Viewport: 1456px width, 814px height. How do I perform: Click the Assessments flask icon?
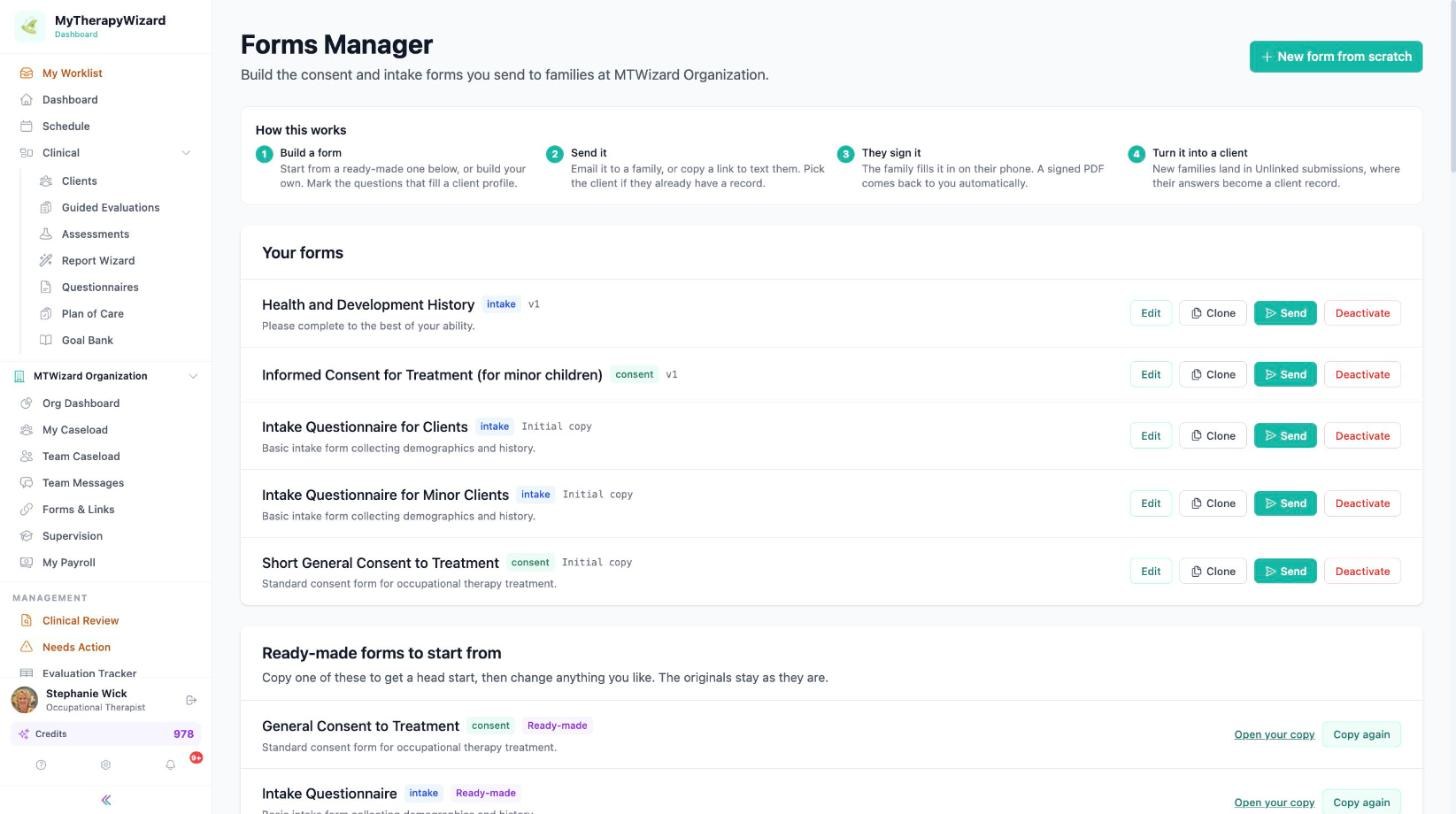(46, 234)
